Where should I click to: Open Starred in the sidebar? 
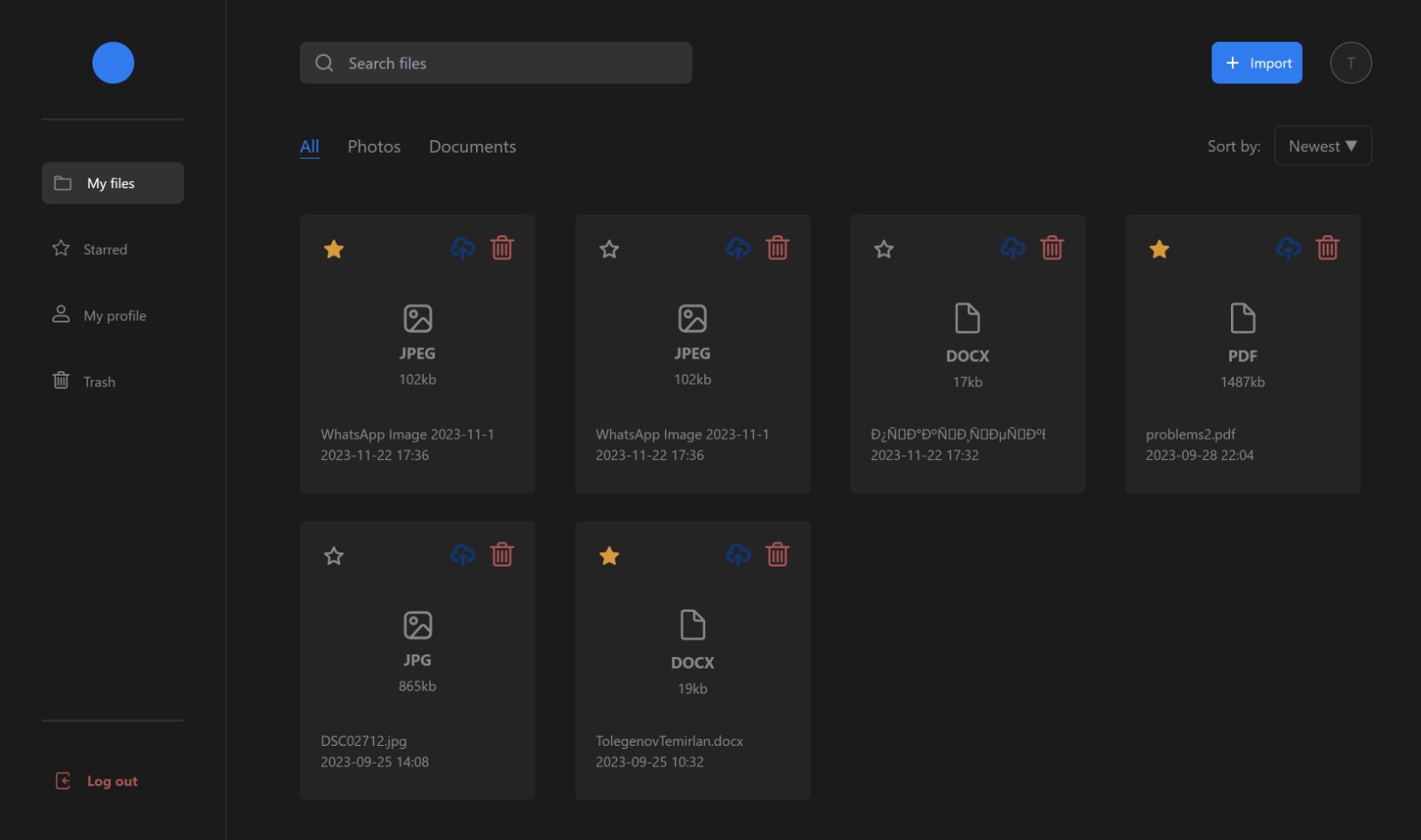coord(105,250)
